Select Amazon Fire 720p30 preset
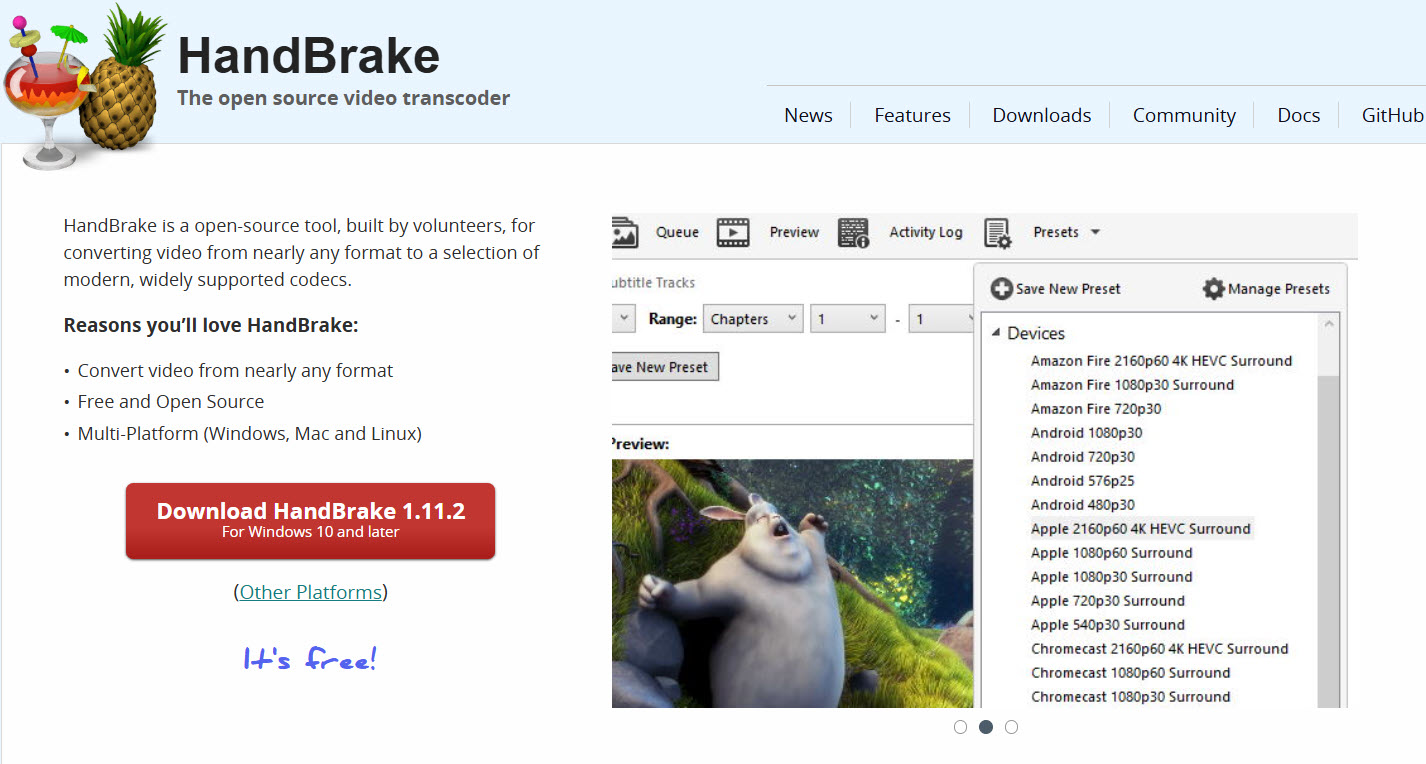The width and height of the screenshot is (1426, 764). (1096, 409)
